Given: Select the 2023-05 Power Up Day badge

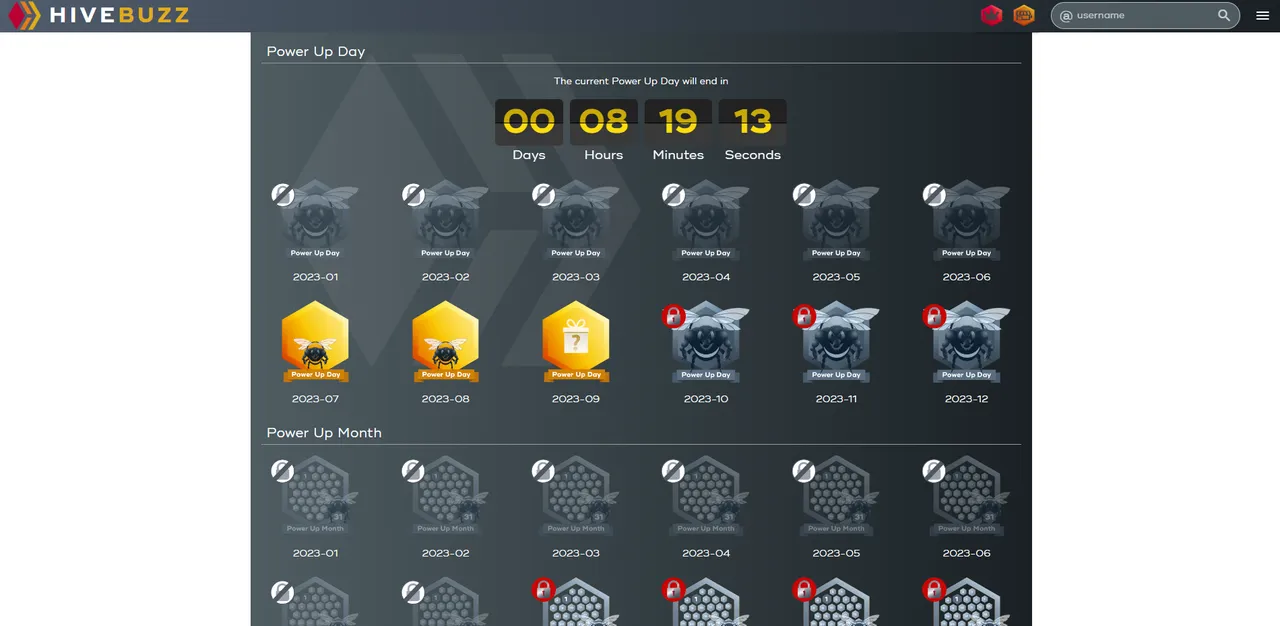Looking at the screenshot, I should [836, 220].
